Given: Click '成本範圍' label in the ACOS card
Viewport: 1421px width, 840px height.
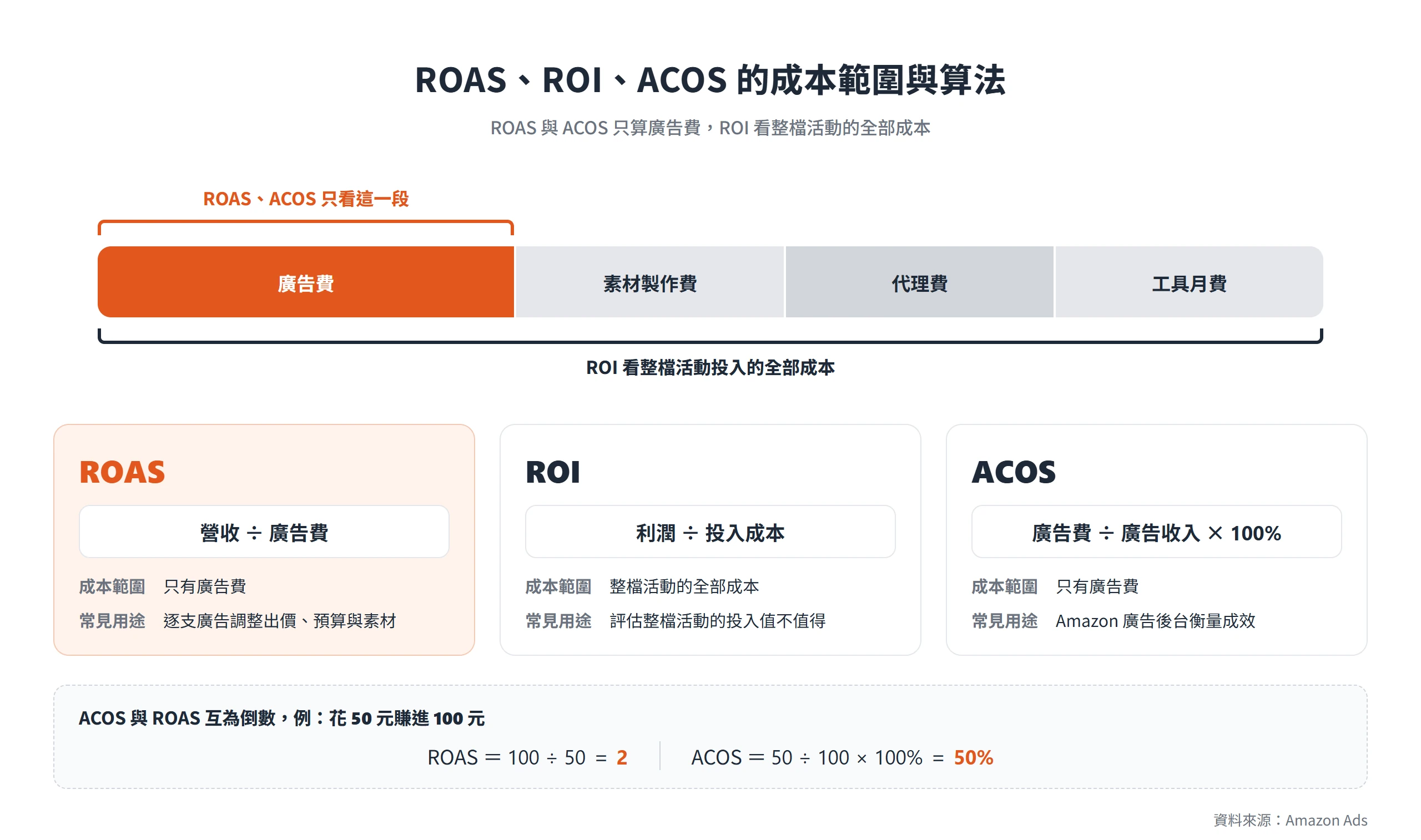Looking at the screenshot, I should click(1005, 586).
